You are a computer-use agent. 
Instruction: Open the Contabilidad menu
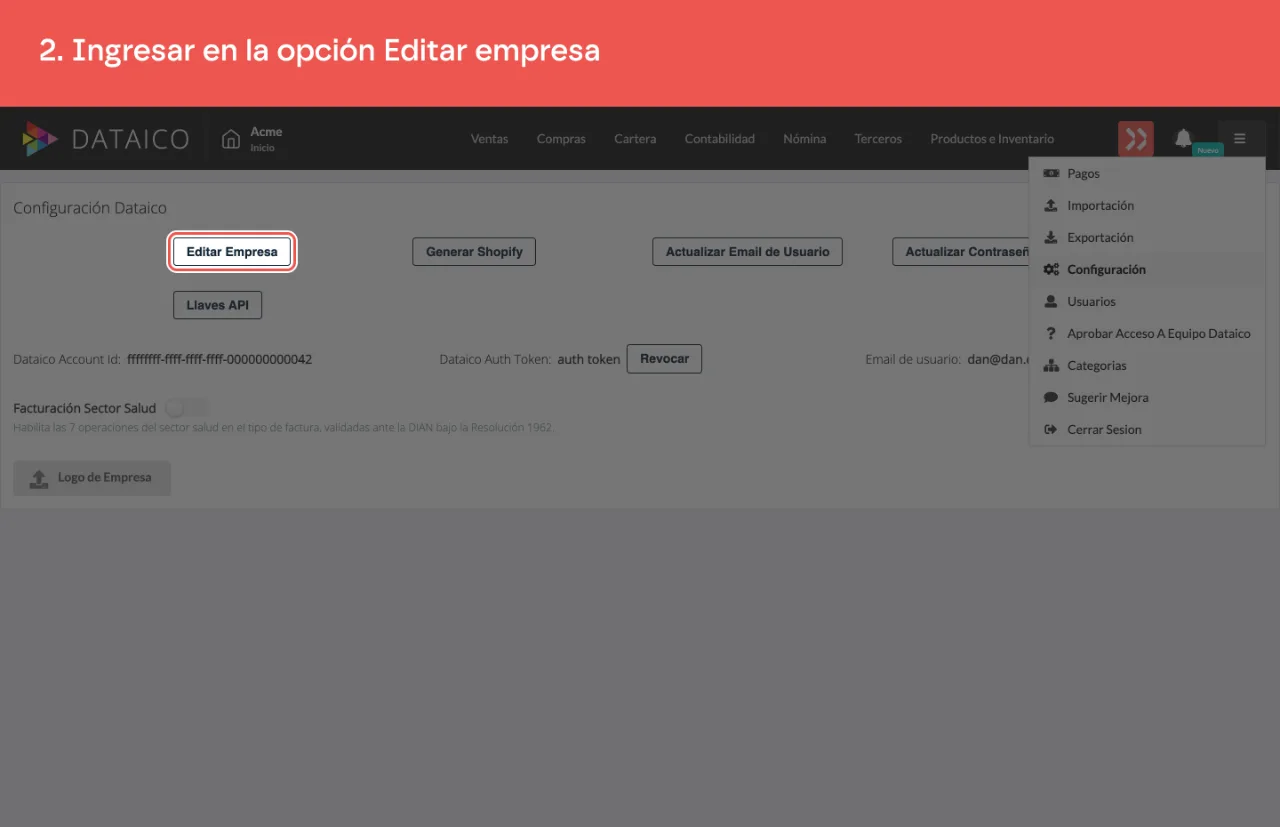point(720,139)
